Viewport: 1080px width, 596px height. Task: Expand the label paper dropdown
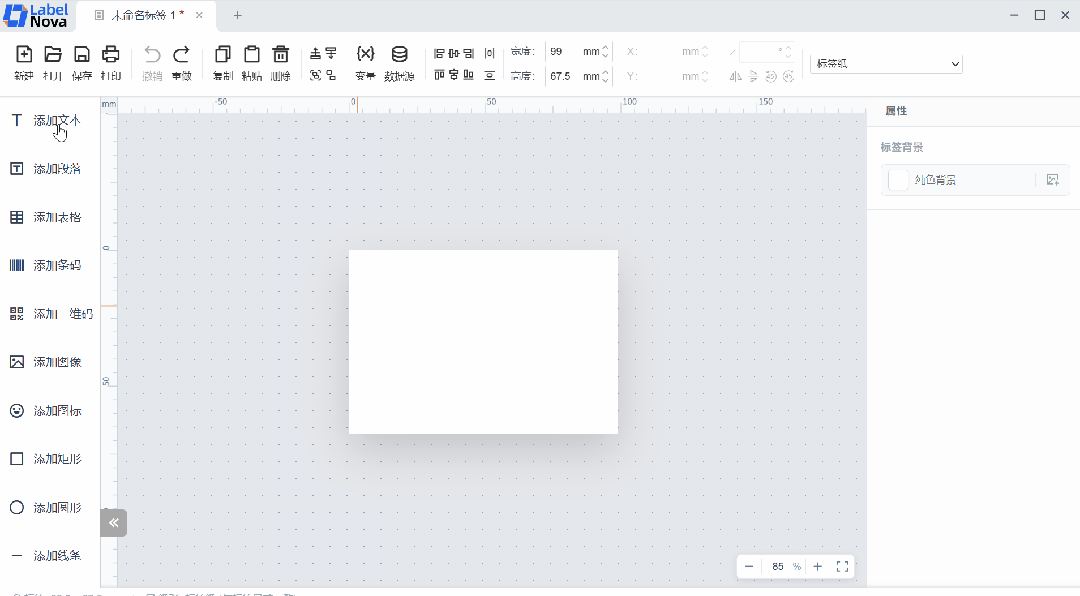[886, 63]
